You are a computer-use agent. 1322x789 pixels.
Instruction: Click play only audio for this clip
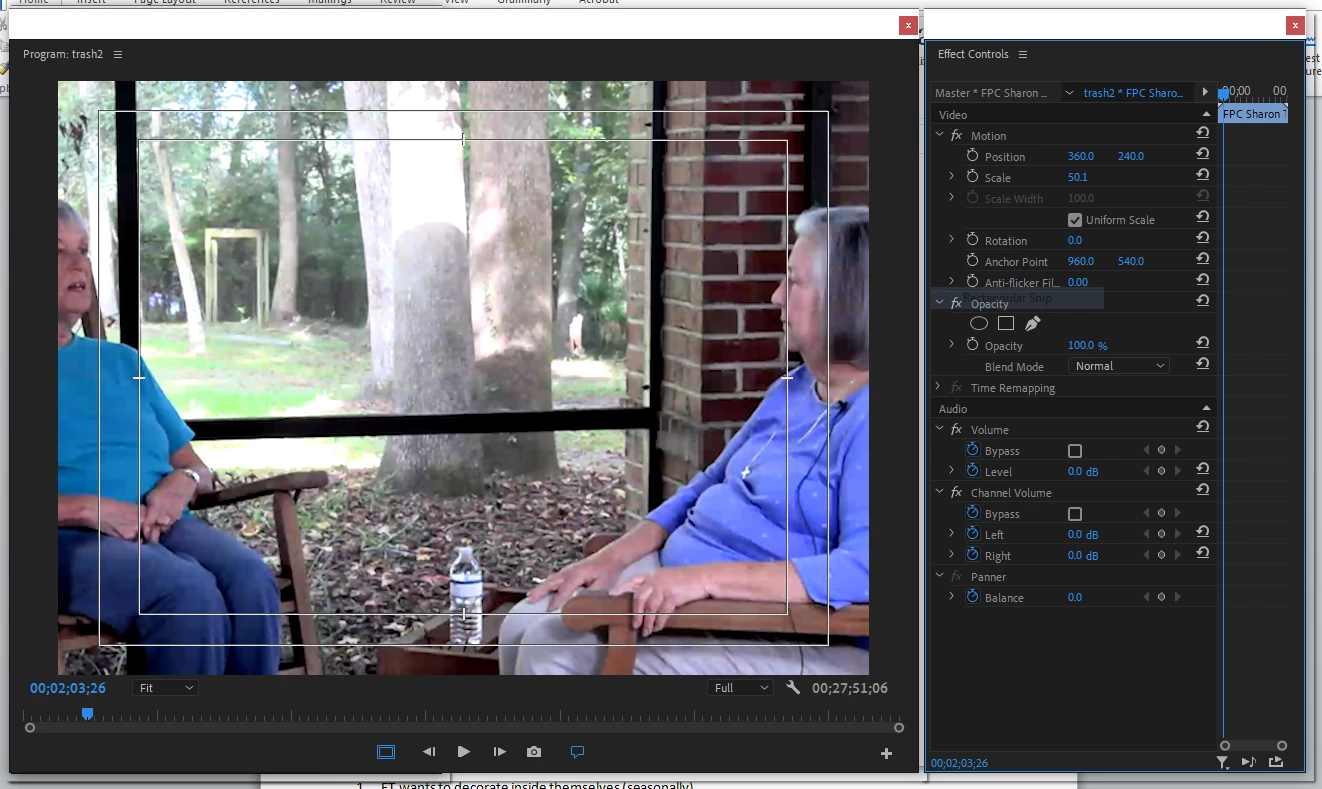point(1249,762)
